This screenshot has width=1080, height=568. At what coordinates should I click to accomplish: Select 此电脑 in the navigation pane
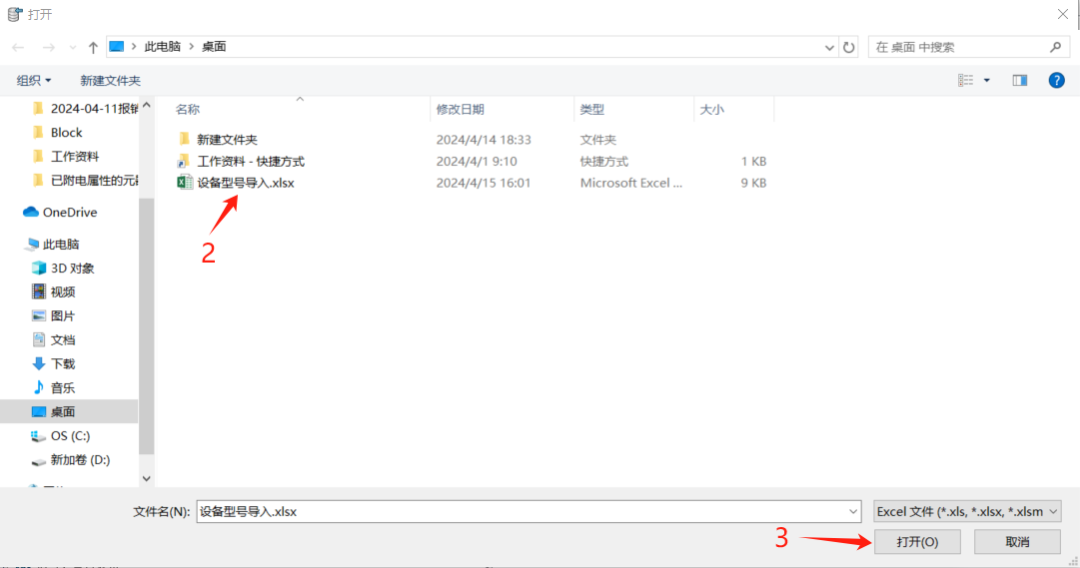[x=61, y=244]
